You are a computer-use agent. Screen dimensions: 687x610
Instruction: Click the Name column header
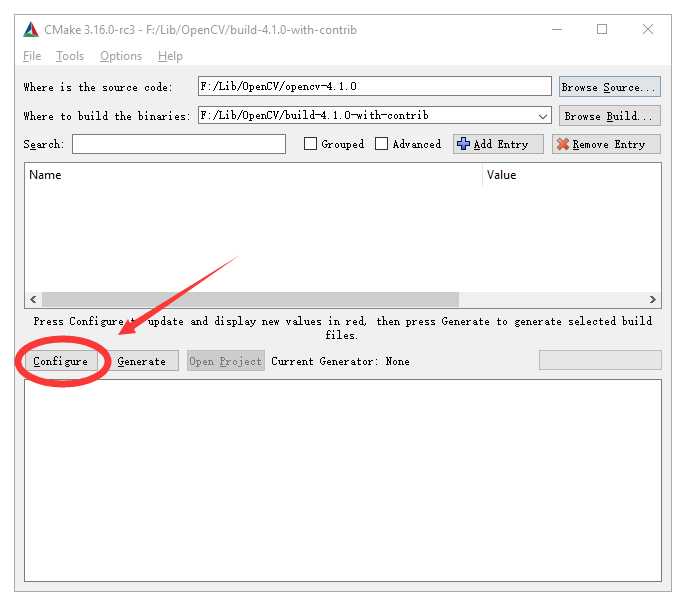253,175
